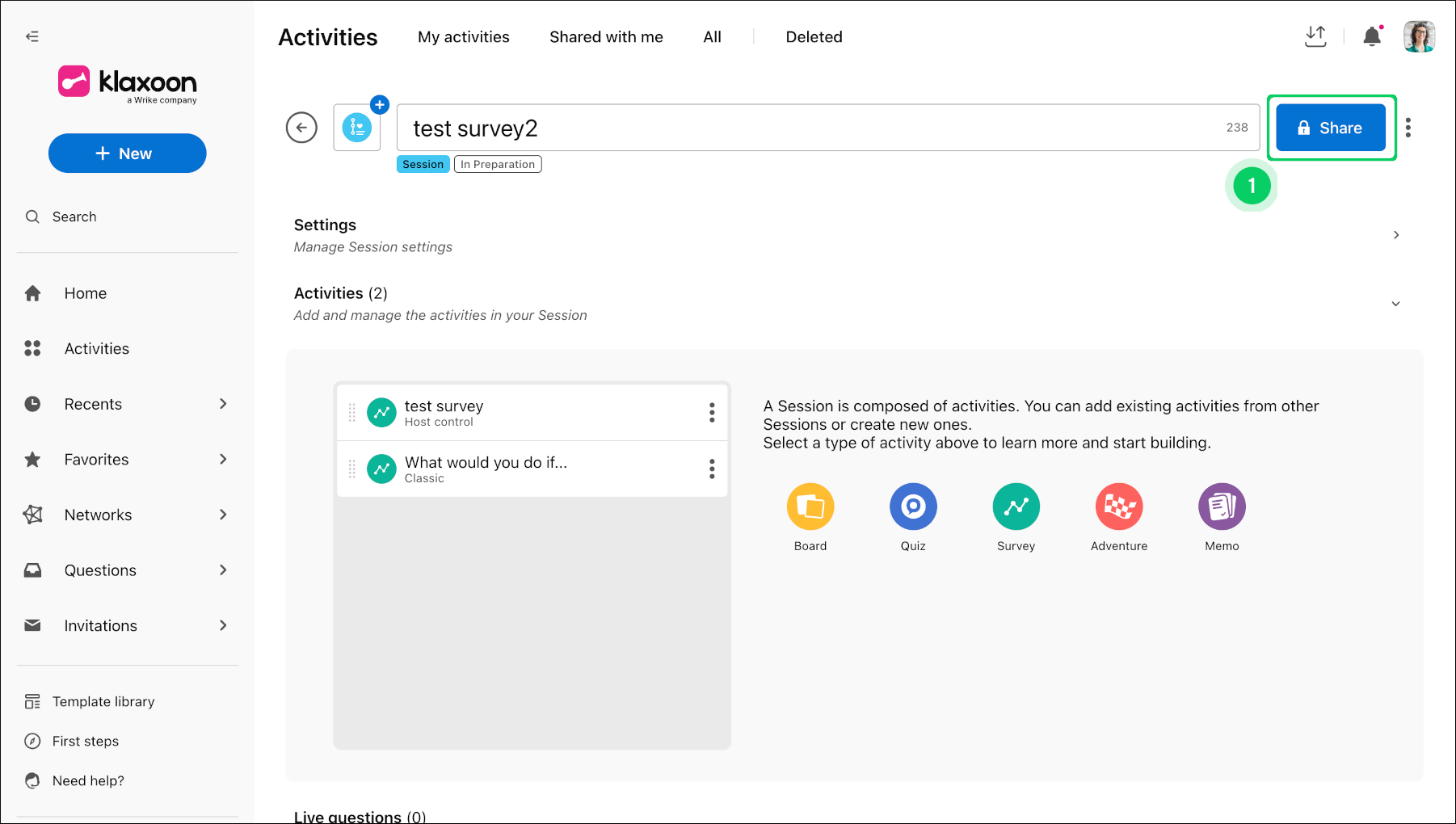The width and height of the screenshot is (1456, 824).
Task: Expand the Settings section chevron
Action: click(x=1396, y=235)
